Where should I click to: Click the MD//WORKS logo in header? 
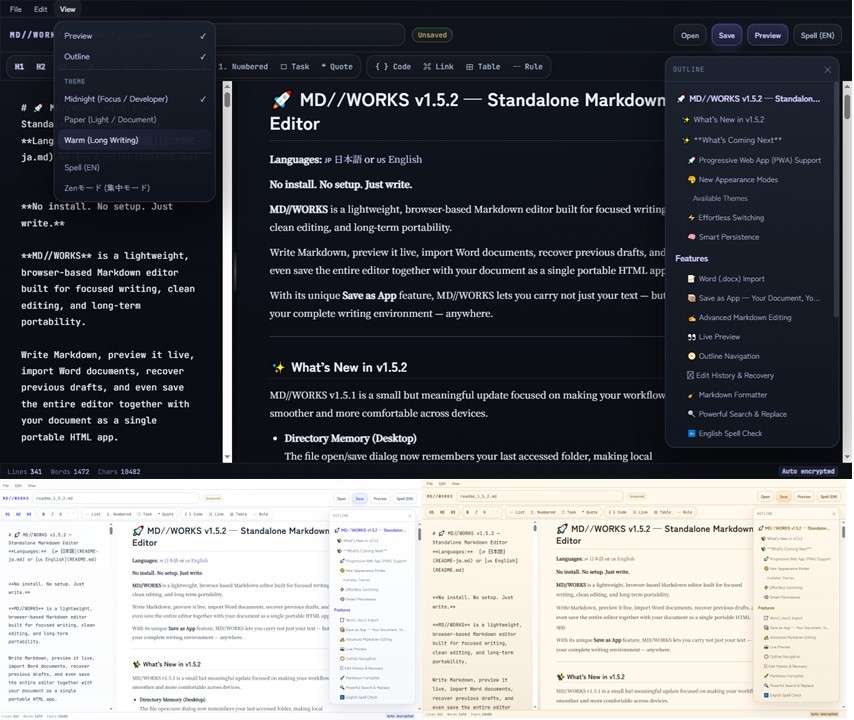31,35
